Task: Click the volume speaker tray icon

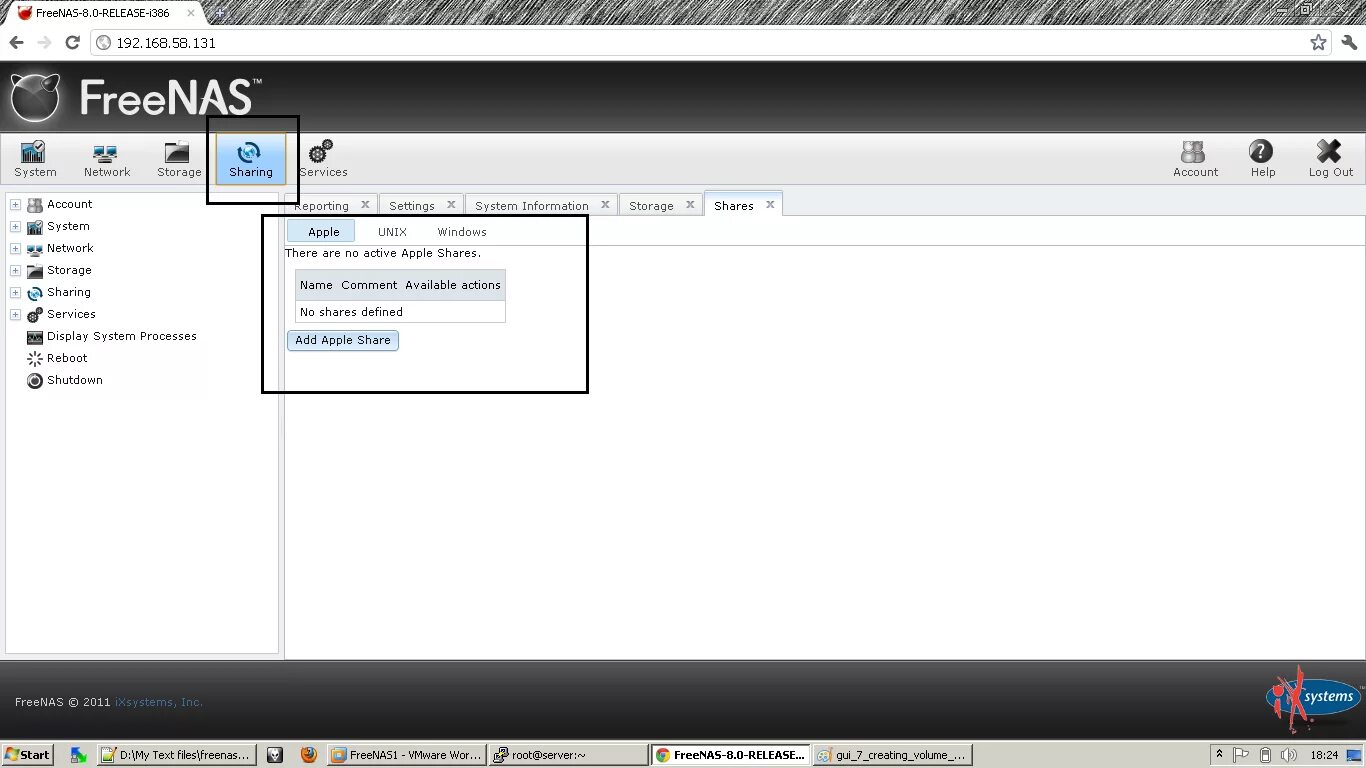Action: coord(1289,755)
